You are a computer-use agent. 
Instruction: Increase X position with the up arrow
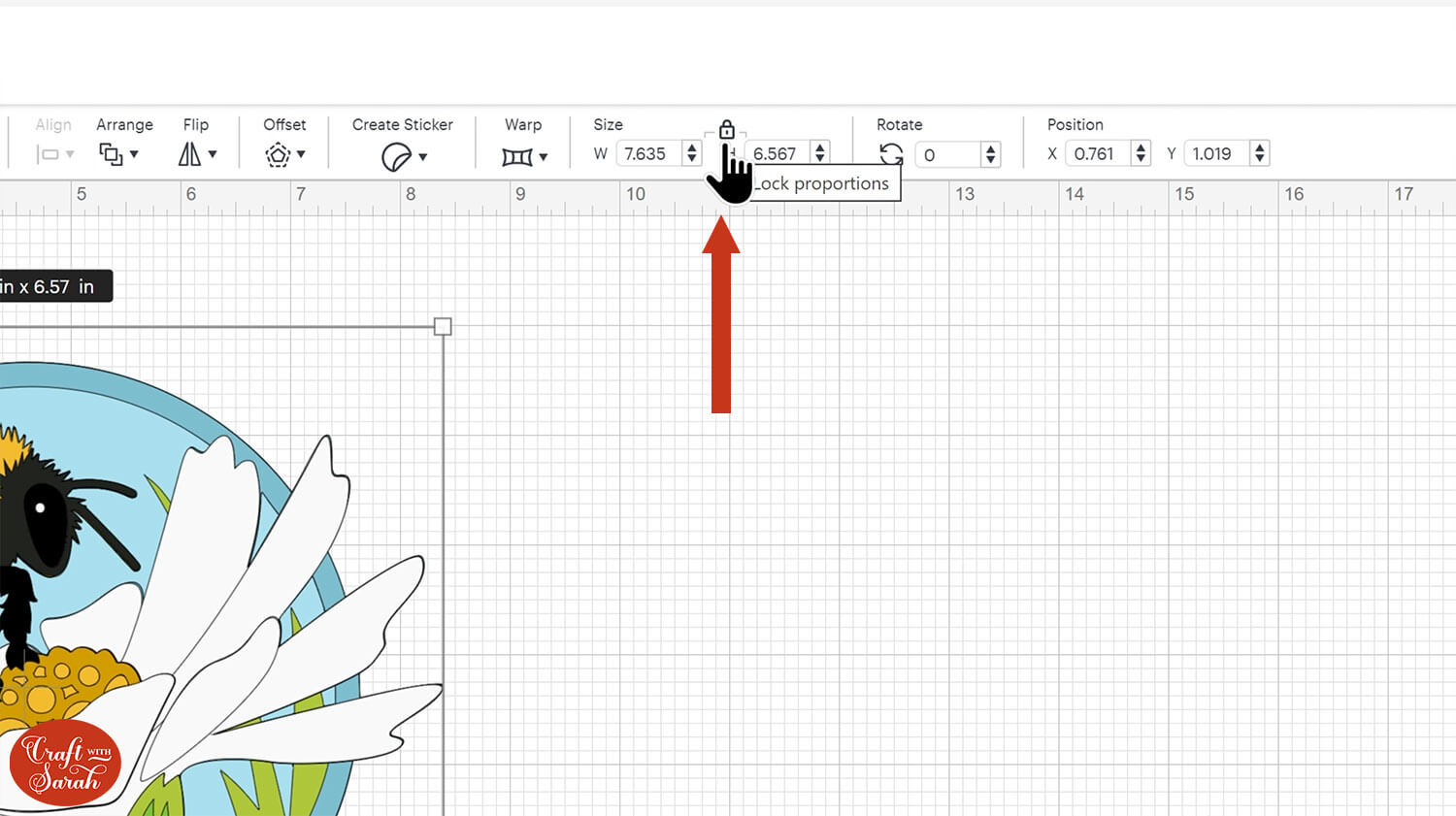pyautogui.click(x=1141, y=147)
